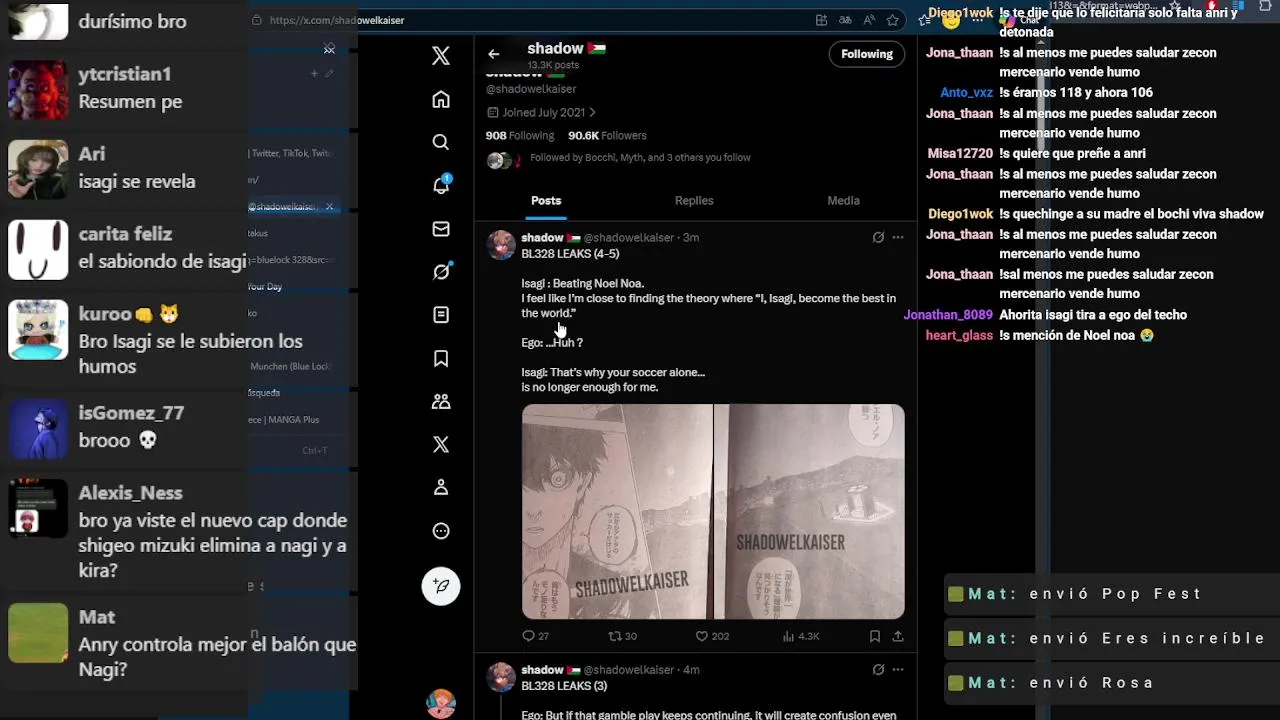
Task: Toggle the Following button for shadow
Action: coord(867,54)
